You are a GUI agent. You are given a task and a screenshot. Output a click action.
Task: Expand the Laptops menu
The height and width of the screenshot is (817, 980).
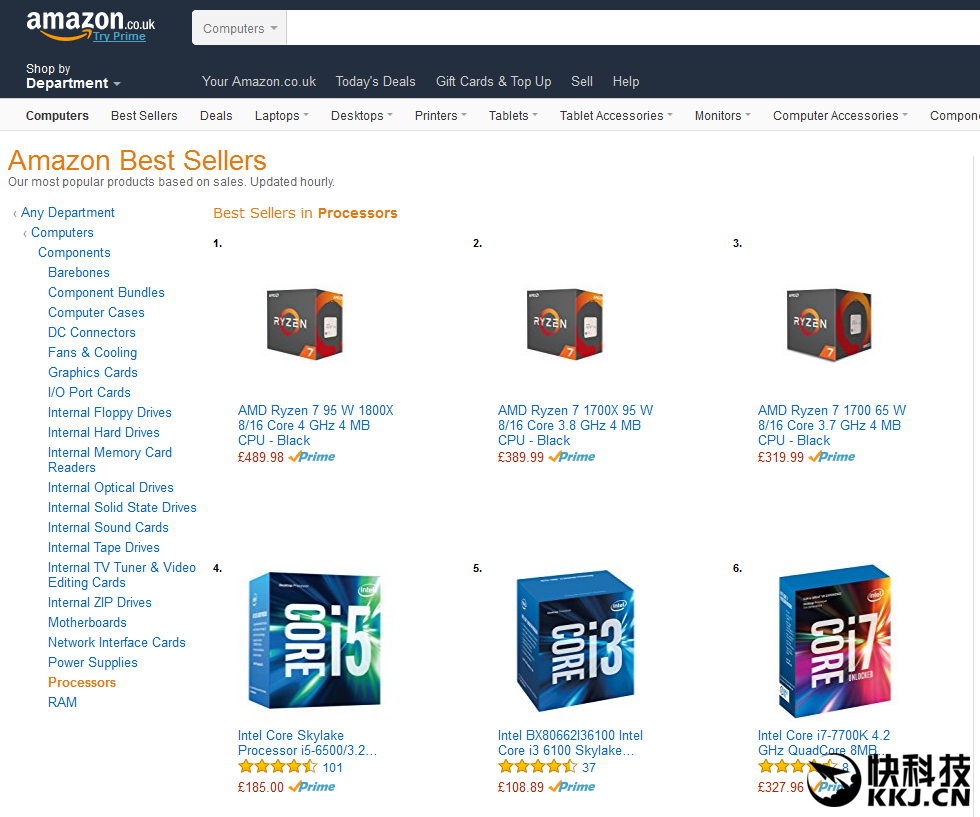[281, 116]
